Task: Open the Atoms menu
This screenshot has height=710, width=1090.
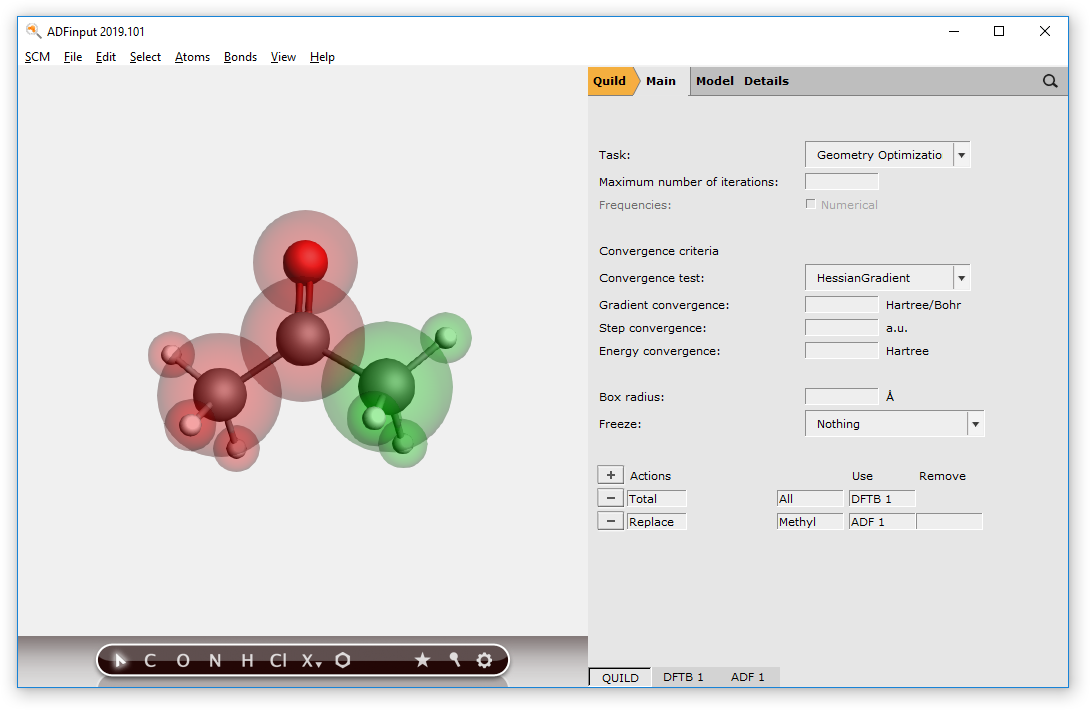Action: point(192,57)
